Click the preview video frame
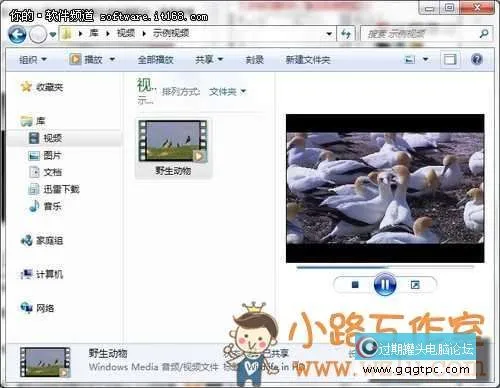Screen dimensions: 500x388 (385, 188)
